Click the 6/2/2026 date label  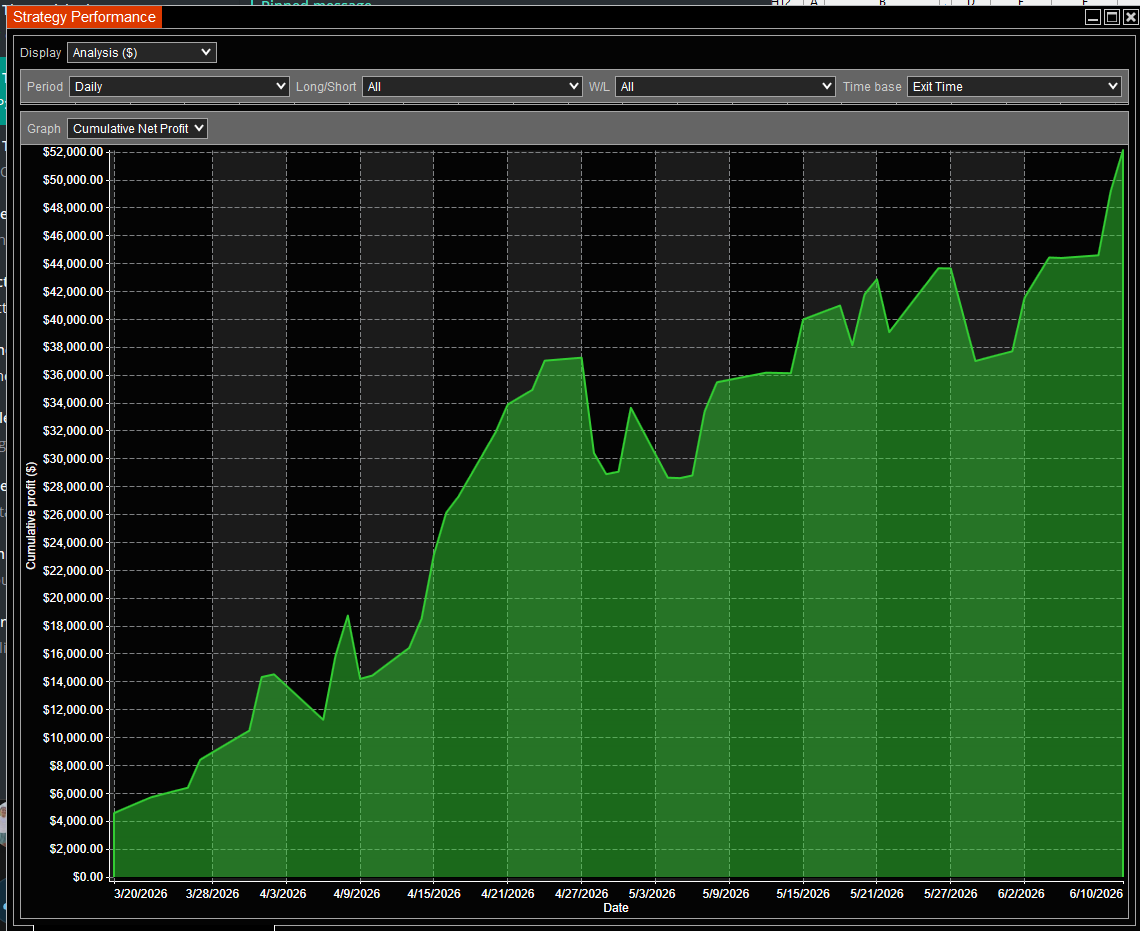(x=1021, y=894)
